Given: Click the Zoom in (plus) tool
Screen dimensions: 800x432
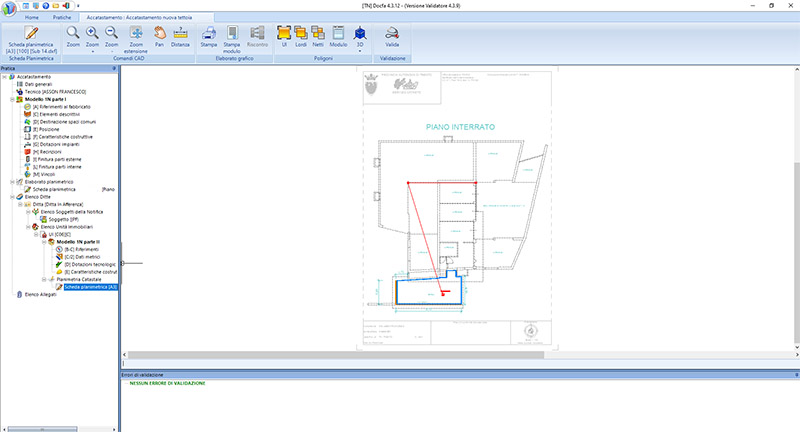Looking at the screenshot, I should (92, 38).
